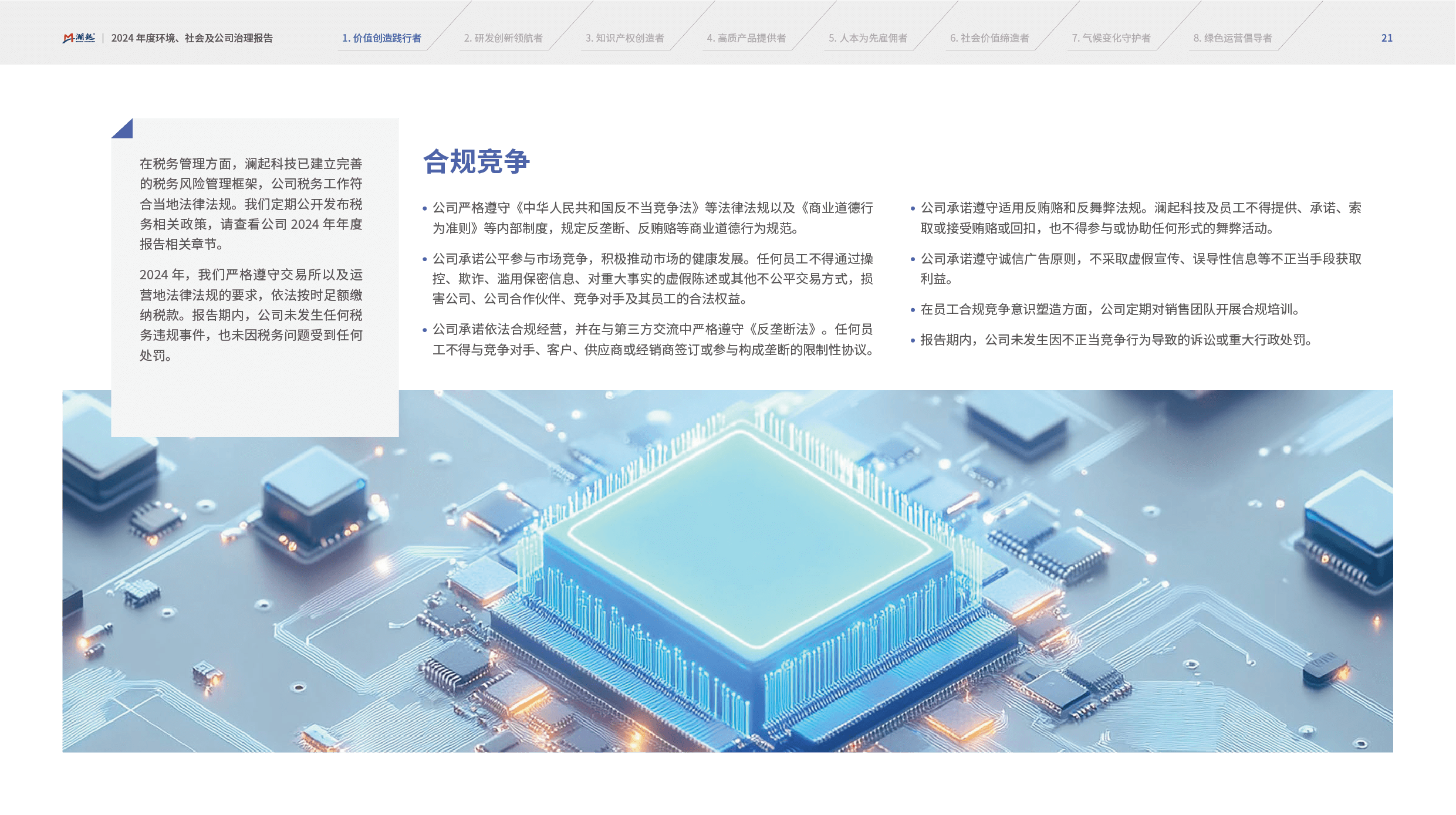Click the page number 21
Viewport: 1456px width, 815px height.
point(1387,38)
